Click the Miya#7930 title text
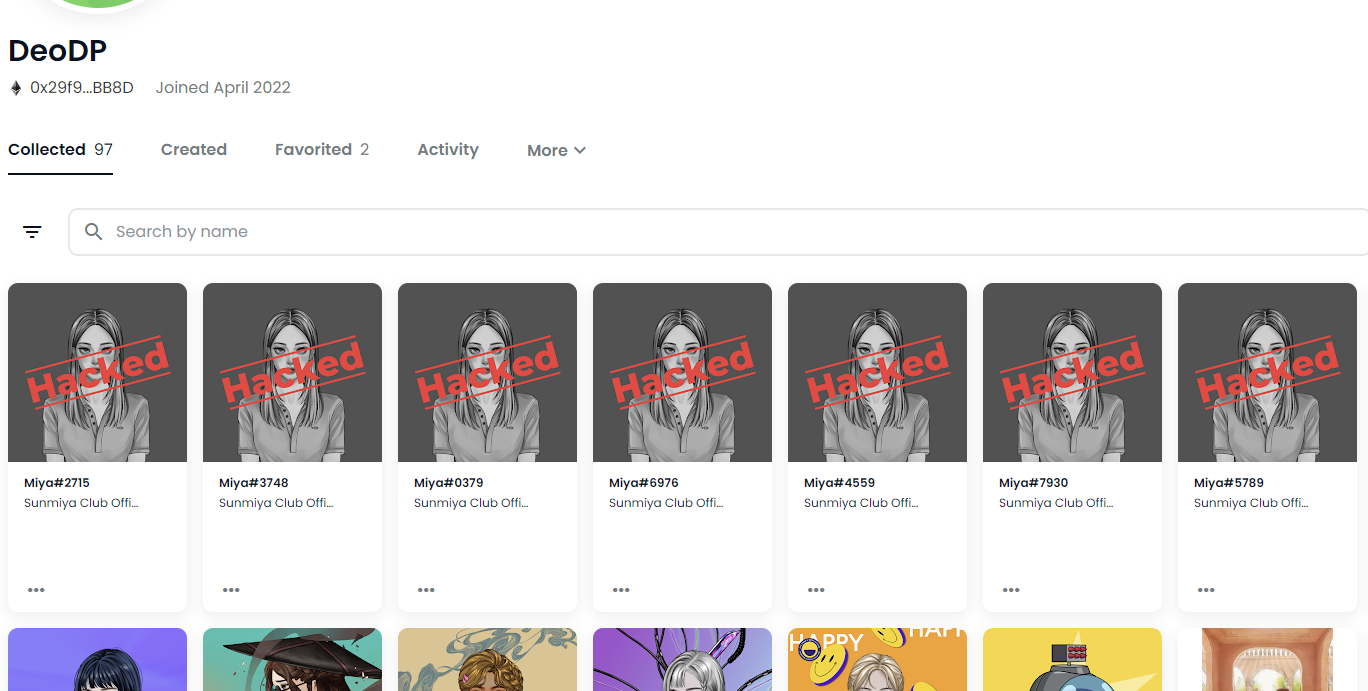This screenshot has width=1368, height=691. click(1034, 483)
